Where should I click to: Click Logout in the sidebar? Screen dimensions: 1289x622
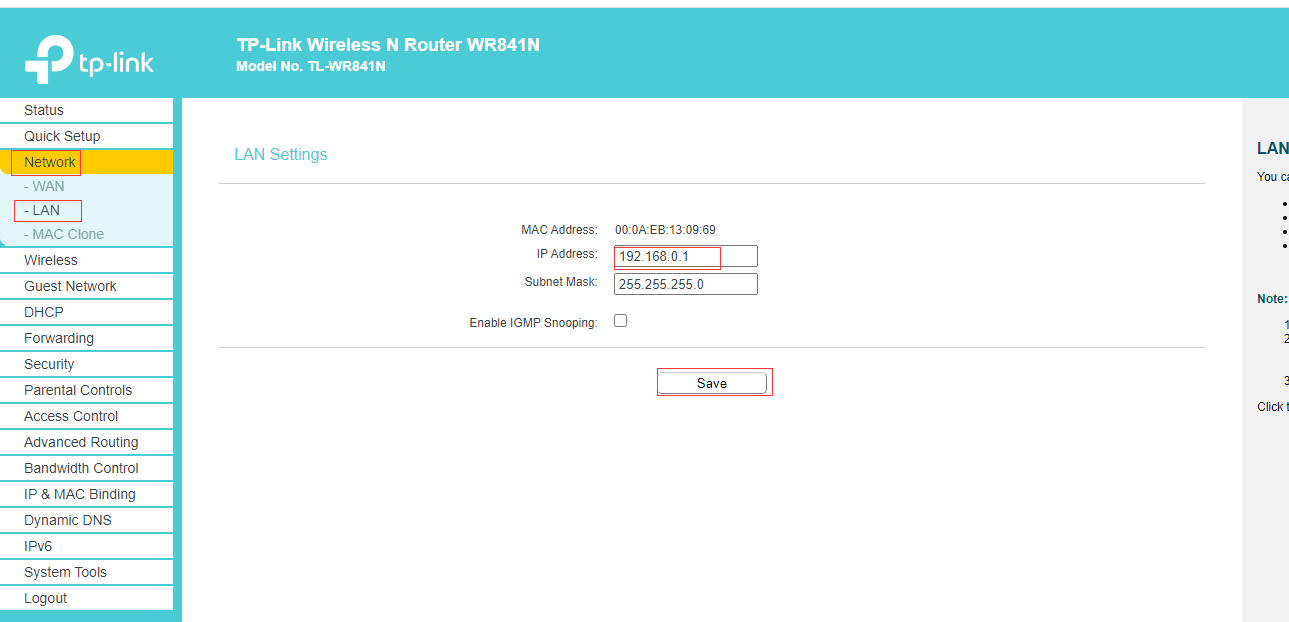87,598
